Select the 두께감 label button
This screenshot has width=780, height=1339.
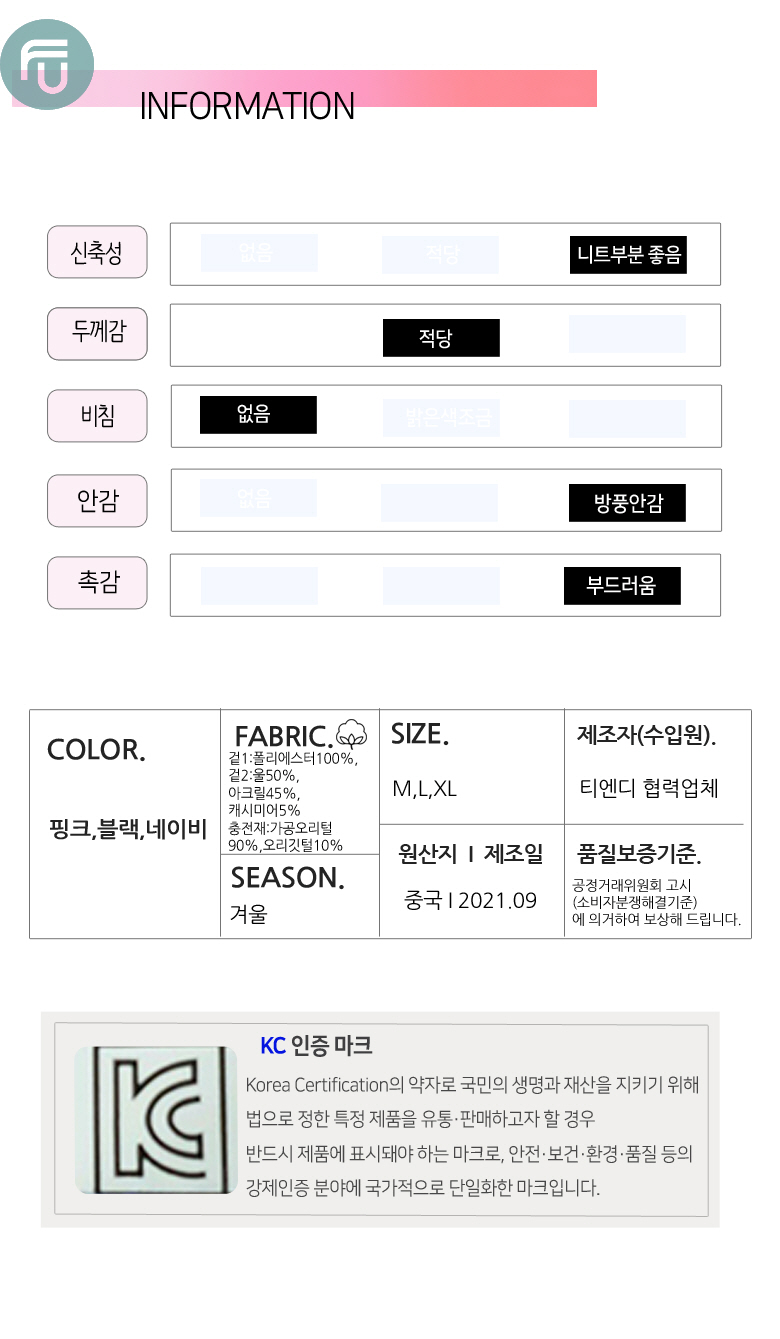[x=97, y=334]
